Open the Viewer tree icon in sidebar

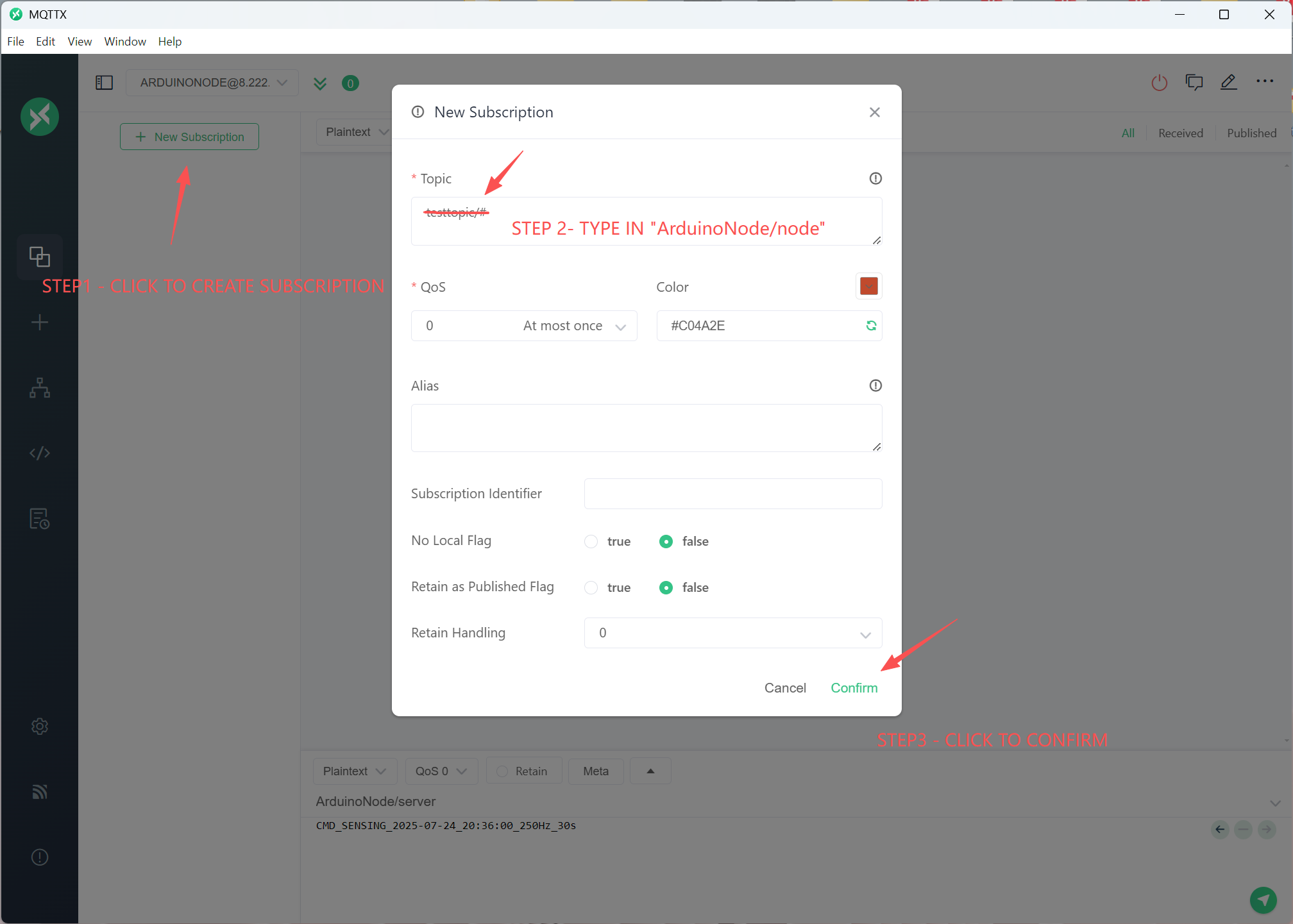40,388
